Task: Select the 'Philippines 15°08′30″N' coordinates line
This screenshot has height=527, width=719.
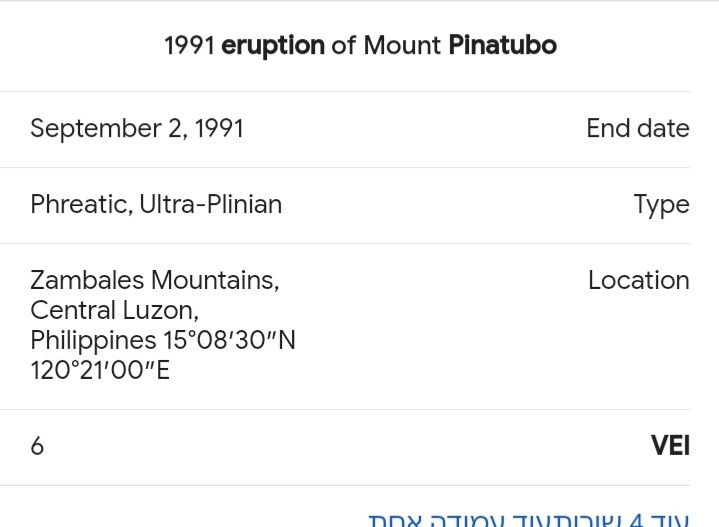Action: [x=163, y=341]
